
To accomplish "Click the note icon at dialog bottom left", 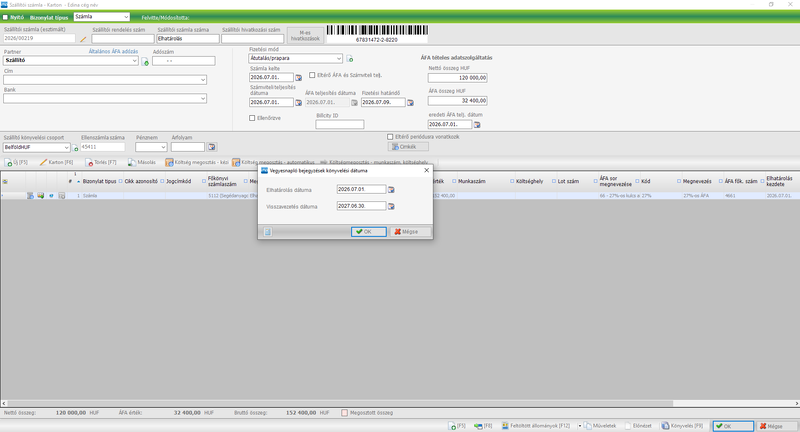I will (x=267, y=232).
